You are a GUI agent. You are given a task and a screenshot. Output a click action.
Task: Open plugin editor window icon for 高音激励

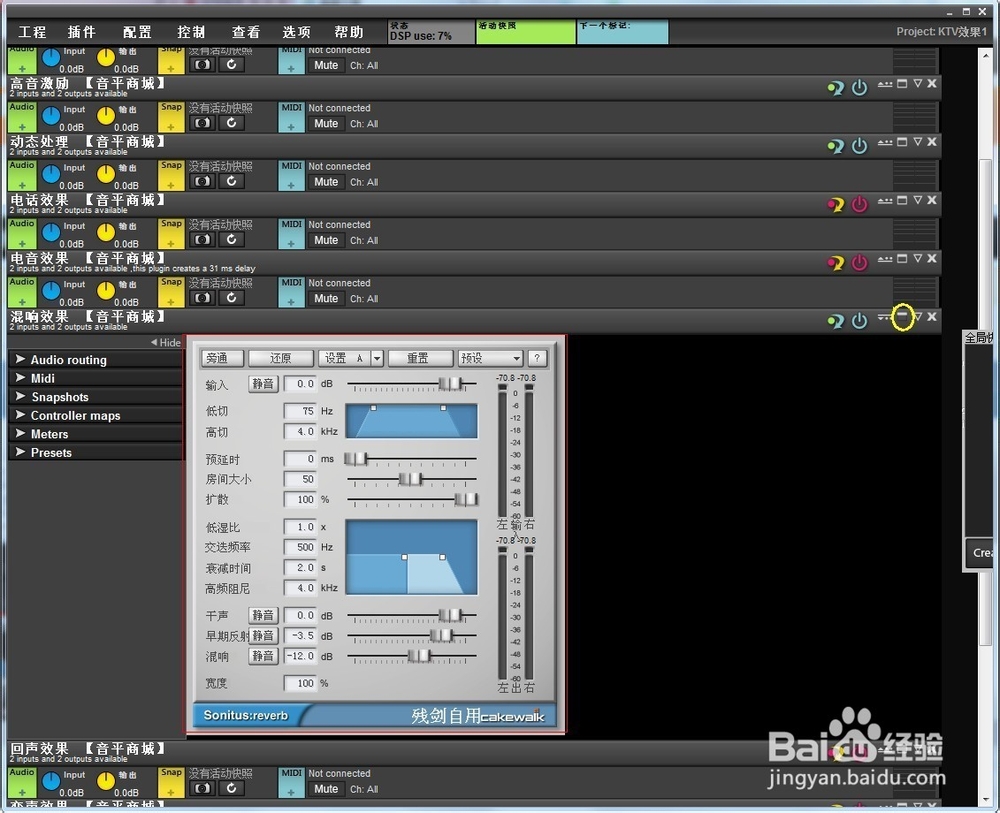click(902, 84)
